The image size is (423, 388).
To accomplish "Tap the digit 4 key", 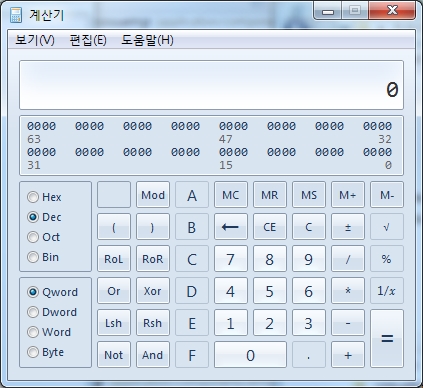I will (231, 291).
